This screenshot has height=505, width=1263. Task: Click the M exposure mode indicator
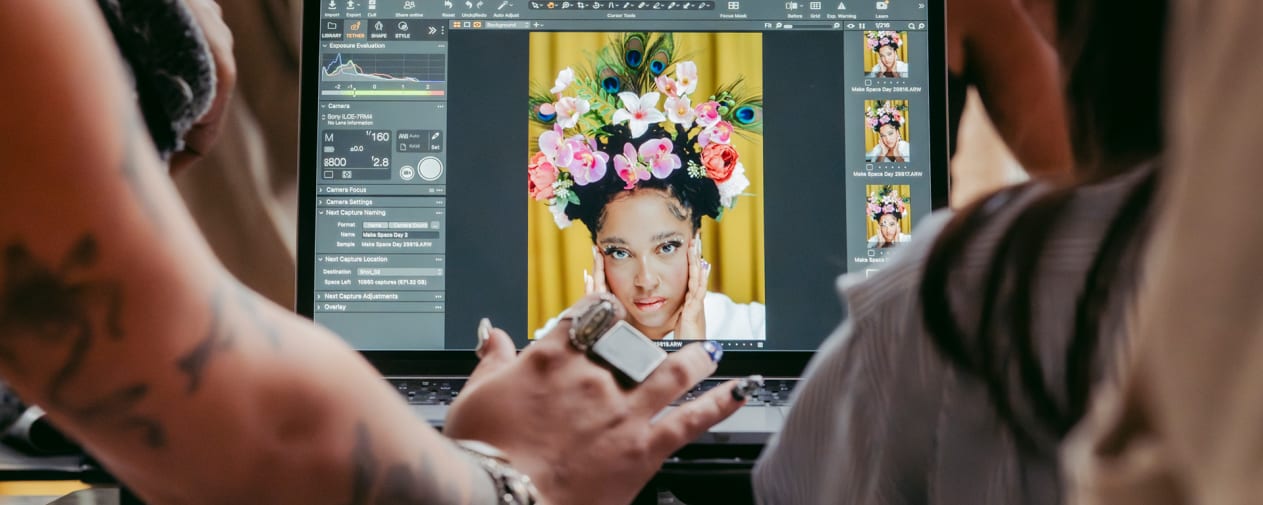pyautogui.click(x=329, y=138)
